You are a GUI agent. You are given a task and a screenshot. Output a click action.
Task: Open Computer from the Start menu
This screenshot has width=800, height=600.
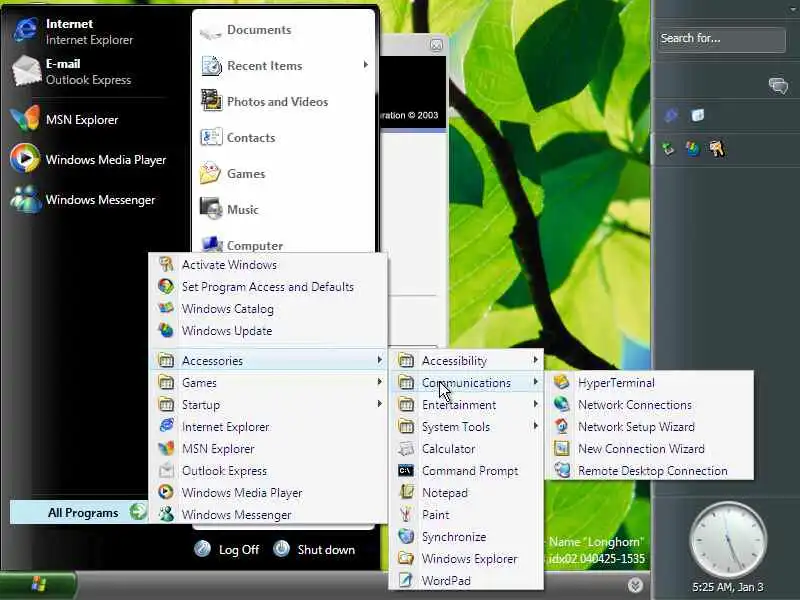click(242, 244)
